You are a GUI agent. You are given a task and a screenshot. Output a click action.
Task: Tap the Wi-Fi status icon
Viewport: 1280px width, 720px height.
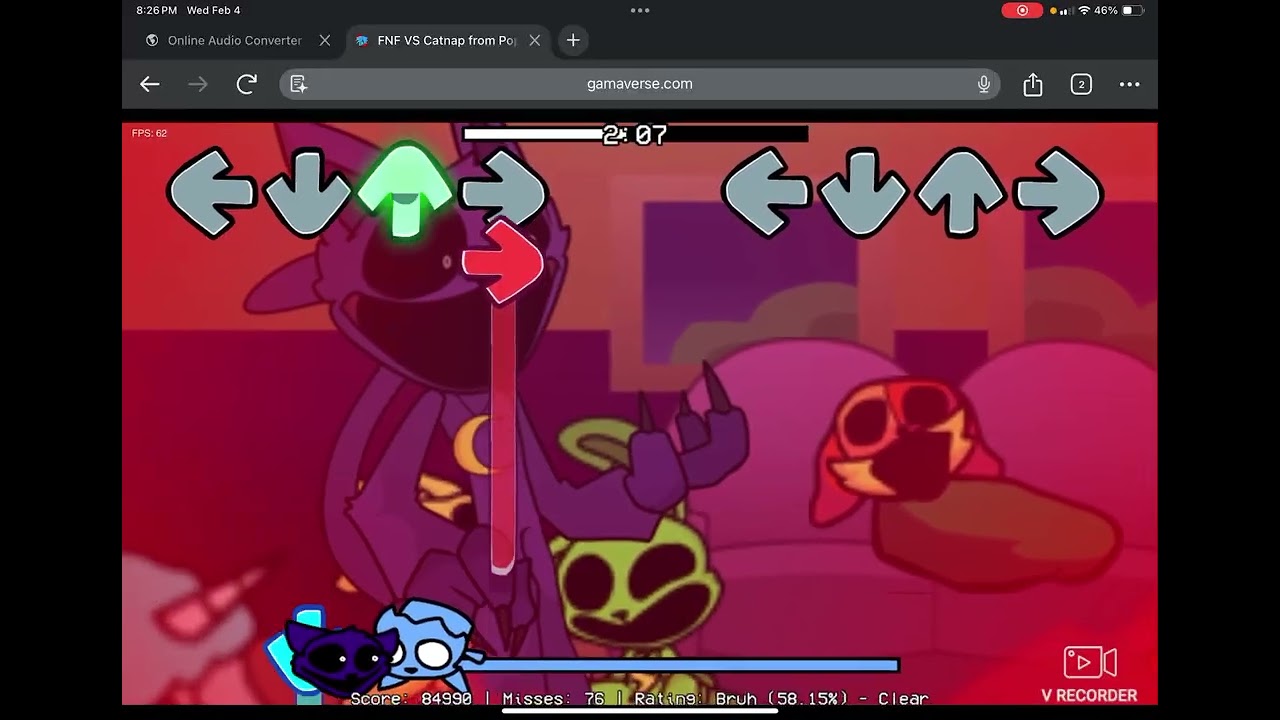click(1084, 11)
